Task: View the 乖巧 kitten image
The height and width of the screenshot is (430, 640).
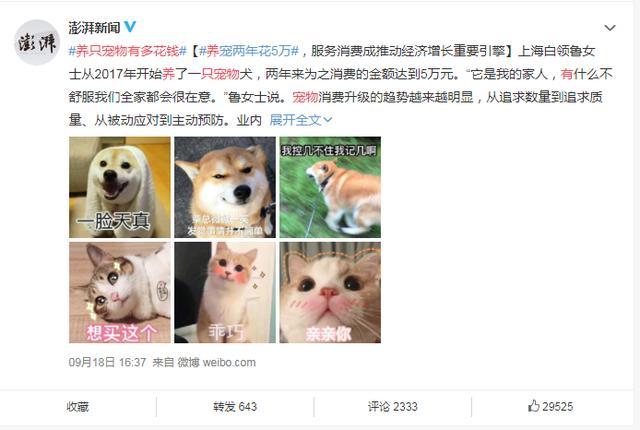Action: [225, 293]
